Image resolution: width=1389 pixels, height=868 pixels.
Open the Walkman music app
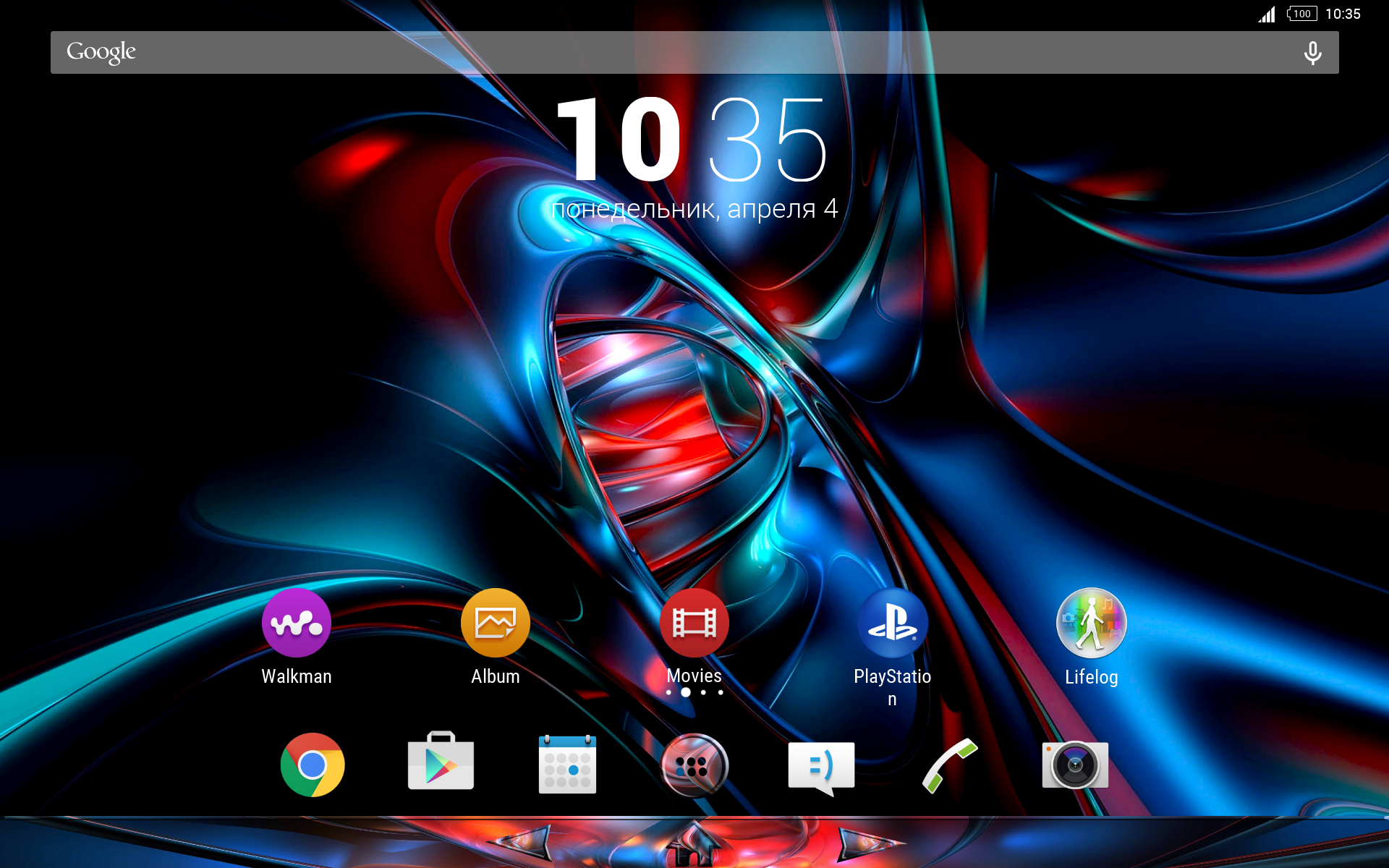pos(297,623)
